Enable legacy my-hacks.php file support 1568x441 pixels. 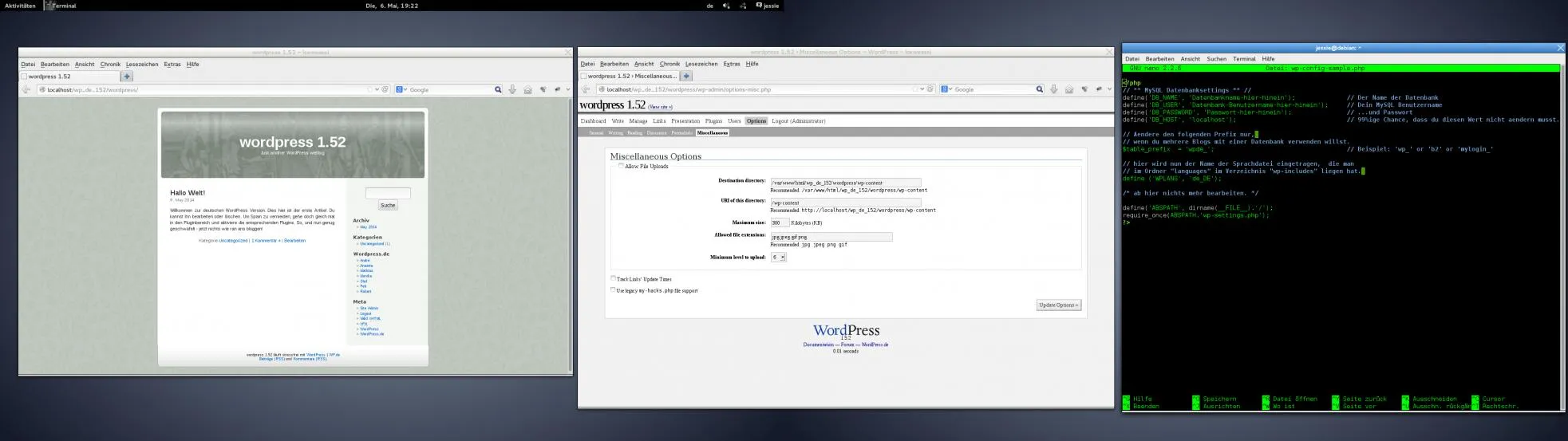[x=614, y=289]
